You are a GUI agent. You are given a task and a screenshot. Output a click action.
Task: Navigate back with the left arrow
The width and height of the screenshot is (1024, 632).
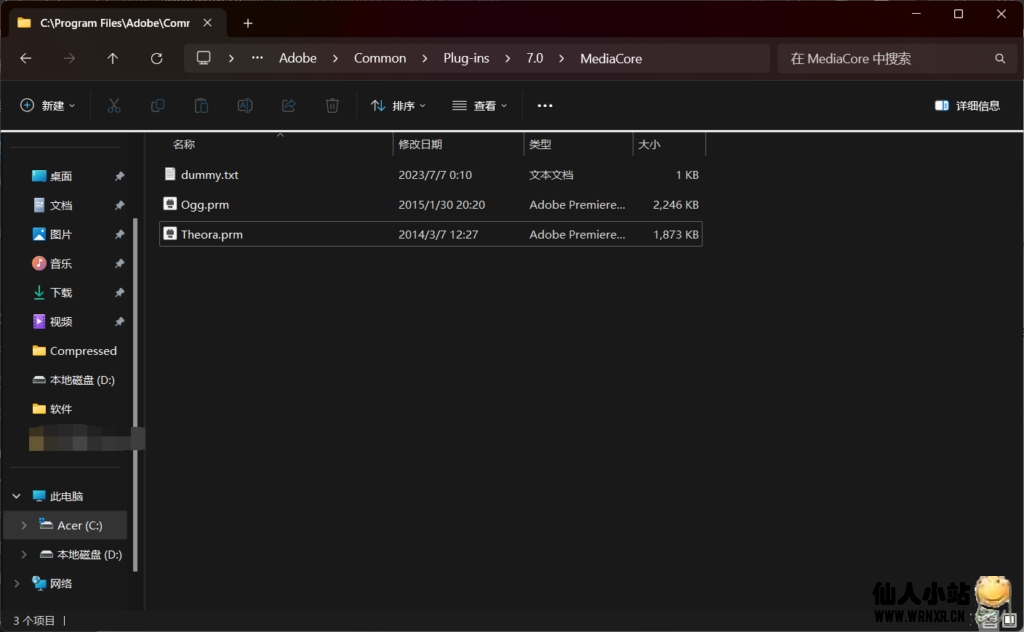[x=26, y=59]
